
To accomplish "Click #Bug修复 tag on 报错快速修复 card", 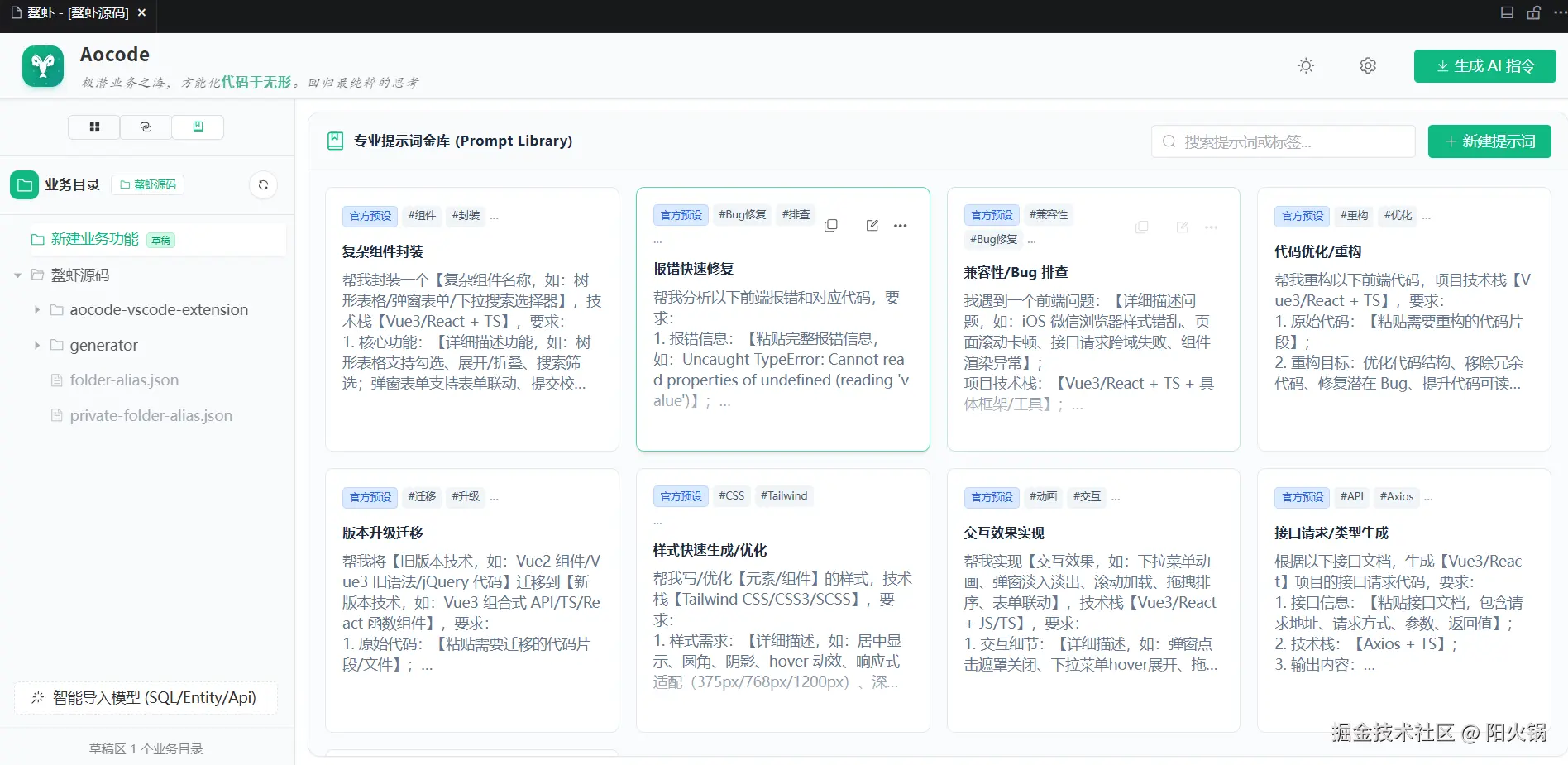I will [x=743, y=215].
